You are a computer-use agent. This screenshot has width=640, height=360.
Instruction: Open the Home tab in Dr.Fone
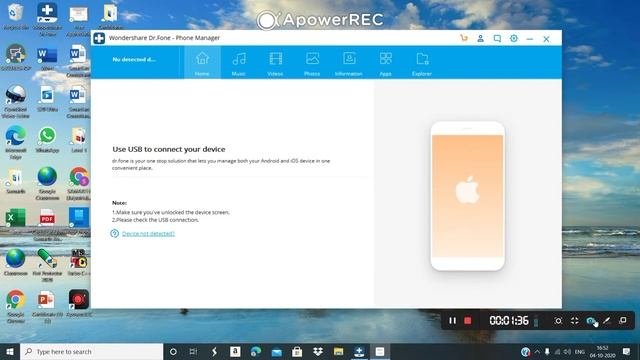[x=202, y=62]
